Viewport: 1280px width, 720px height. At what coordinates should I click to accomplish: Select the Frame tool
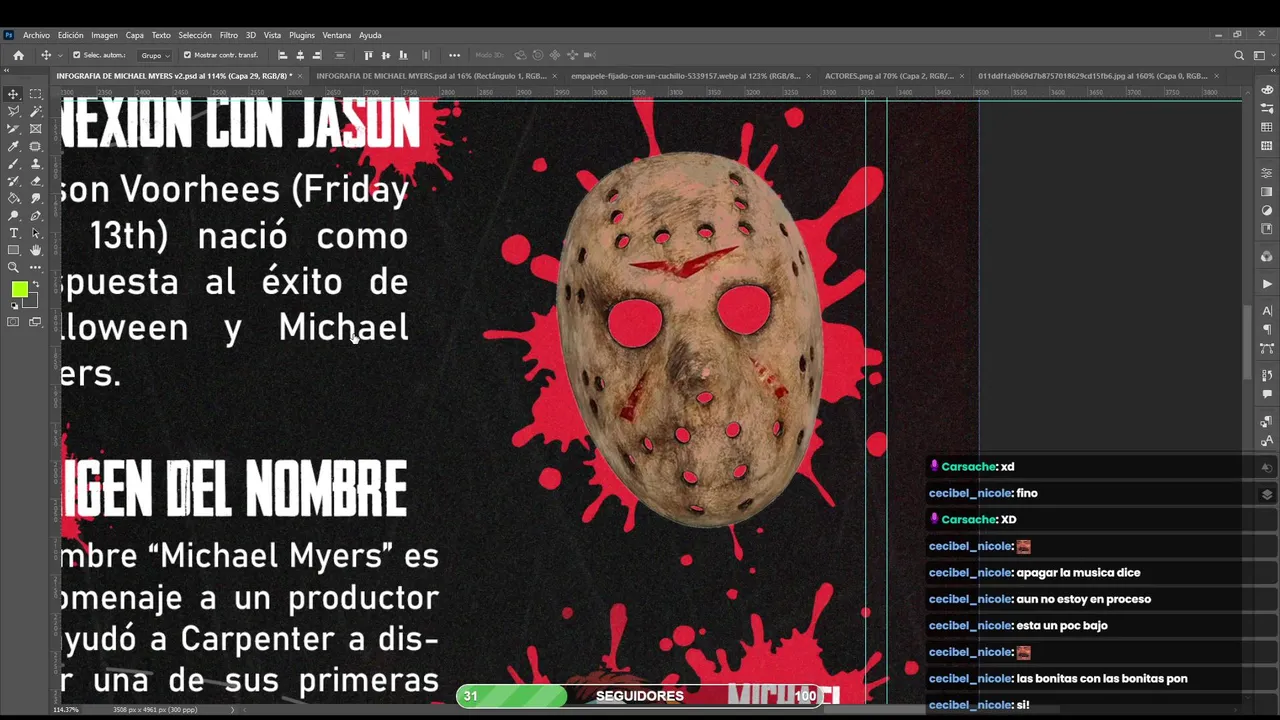click(36, 129)
